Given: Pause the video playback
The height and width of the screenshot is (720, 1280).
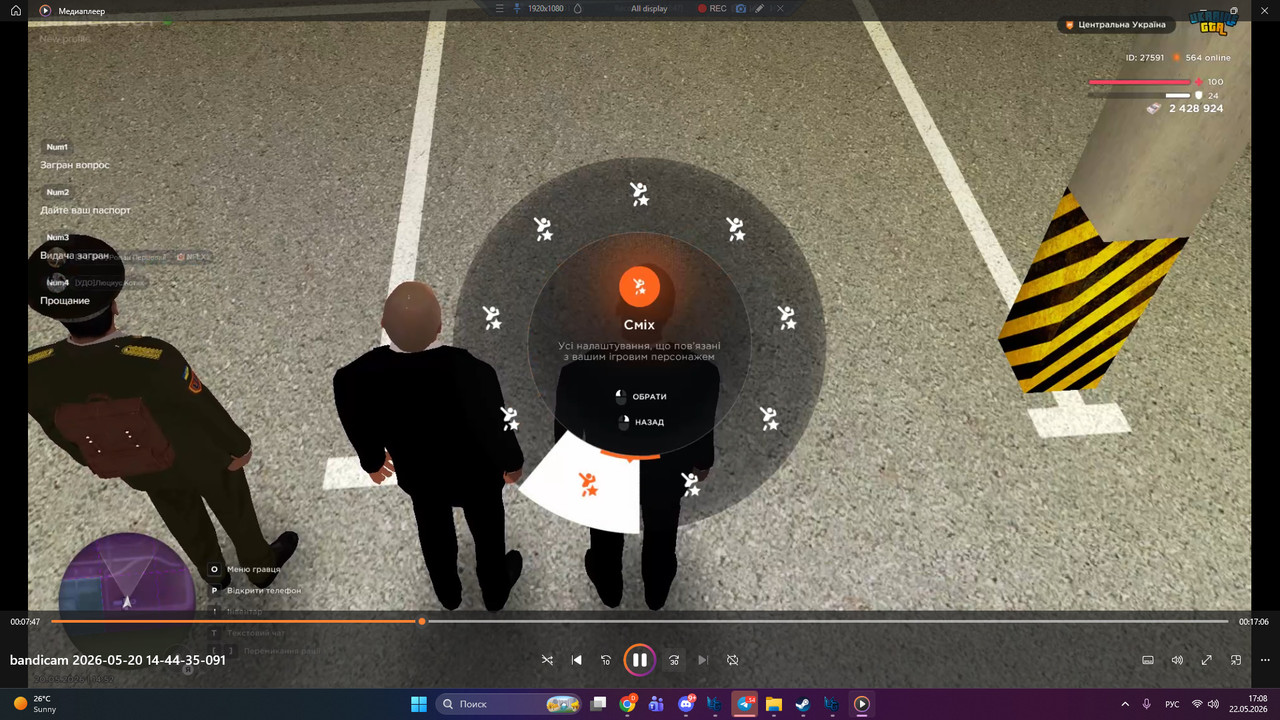Looking at the screenshot, I should coord(639,660).
